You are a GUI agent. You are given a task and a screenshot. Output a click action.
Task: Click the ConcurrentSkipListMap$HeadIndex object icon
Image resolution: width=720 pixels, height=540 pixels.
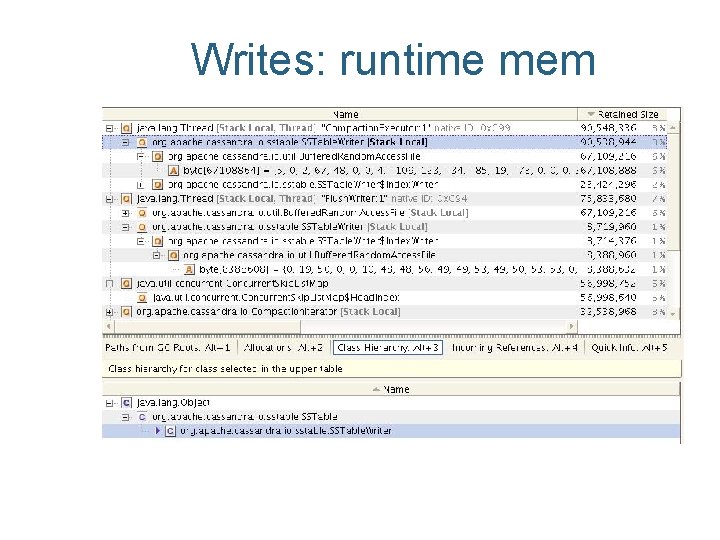[x=142, y=298]
